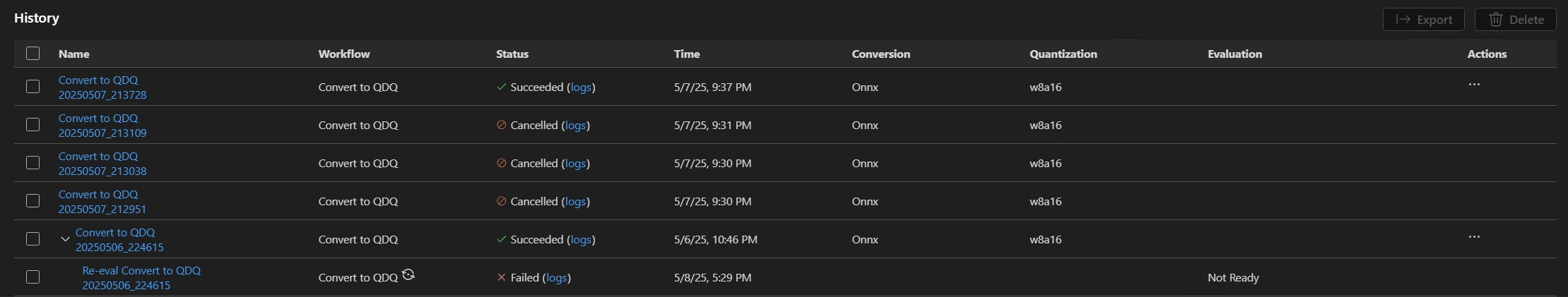Click the green succeeded checkmark on 9:37 PM run
This screenshot has height=297, width=1568.
click(501, 87)
